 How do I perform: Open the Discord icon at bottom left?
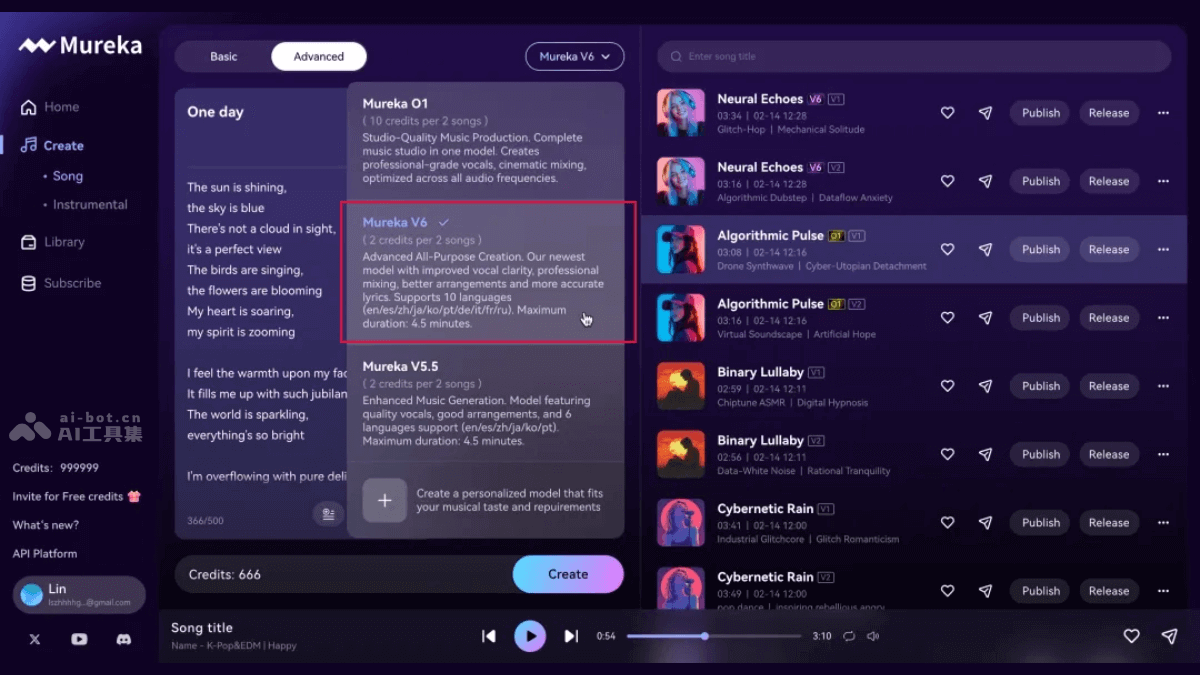(122, 639)
